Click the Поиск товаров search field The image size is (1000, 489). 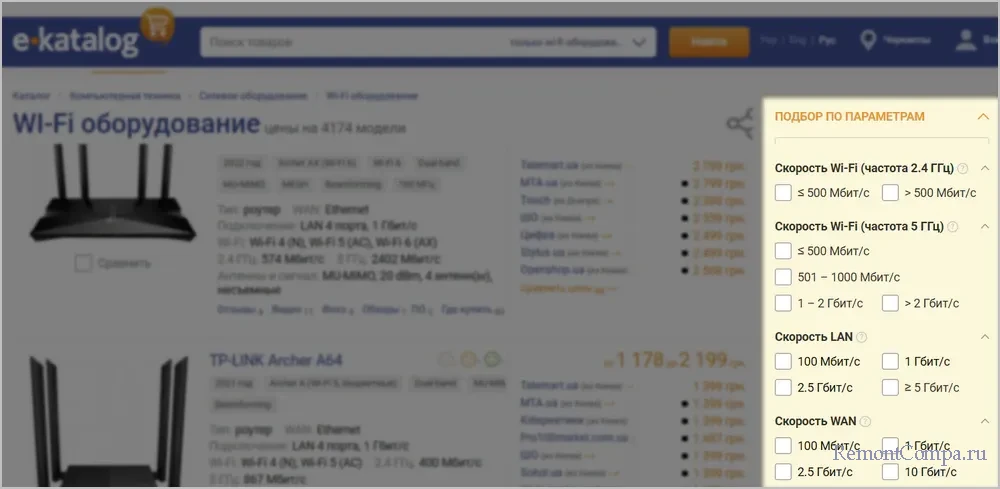tap(350, 42)
